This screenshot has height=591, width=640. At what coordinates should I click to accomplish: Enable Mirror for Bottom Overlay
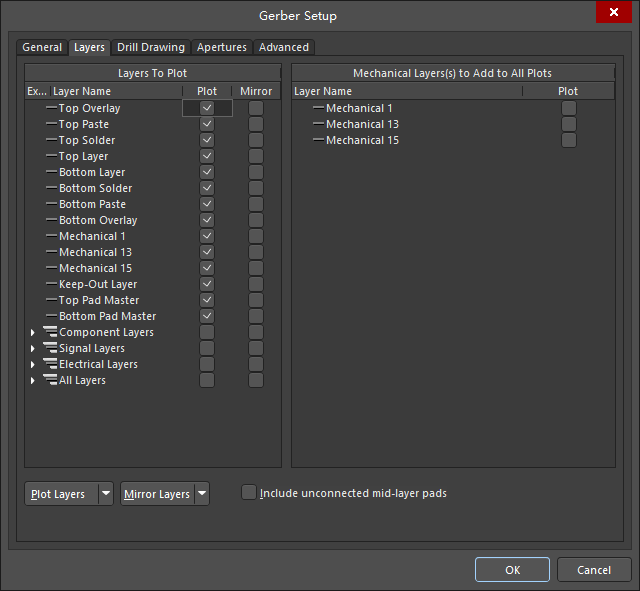tap(256, 220)
